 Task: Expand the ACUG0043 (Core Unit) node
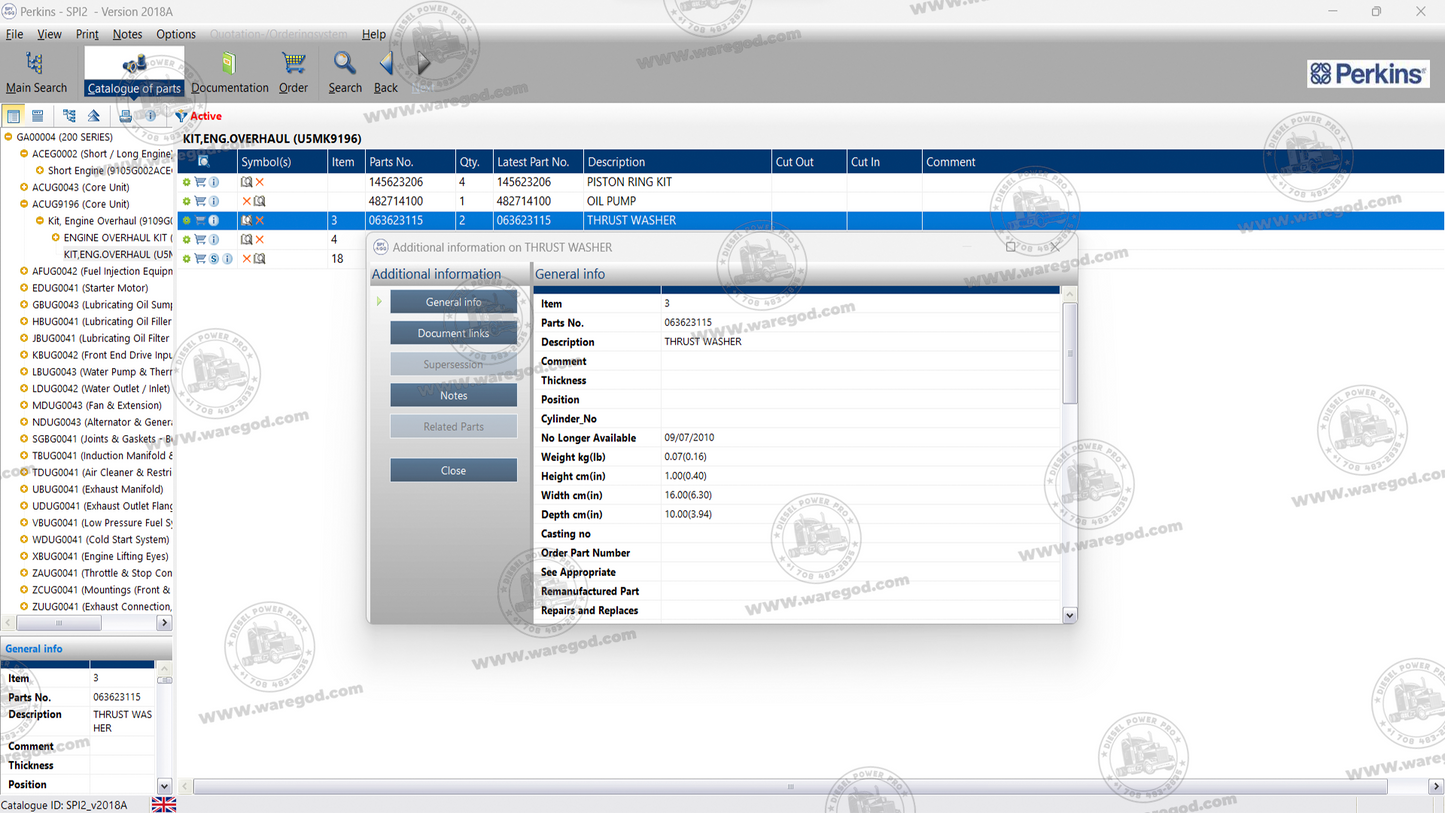[24, 187]
